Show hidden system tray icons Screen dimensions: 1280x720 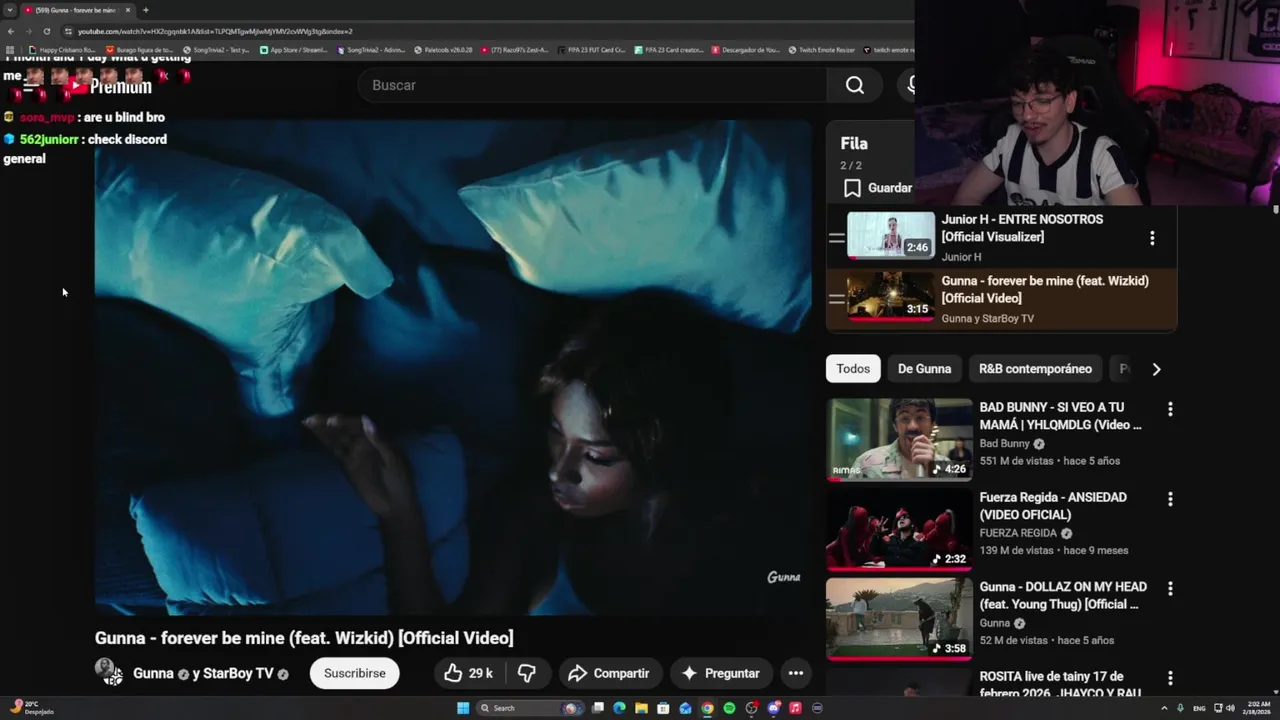(x=1165, y=708)
